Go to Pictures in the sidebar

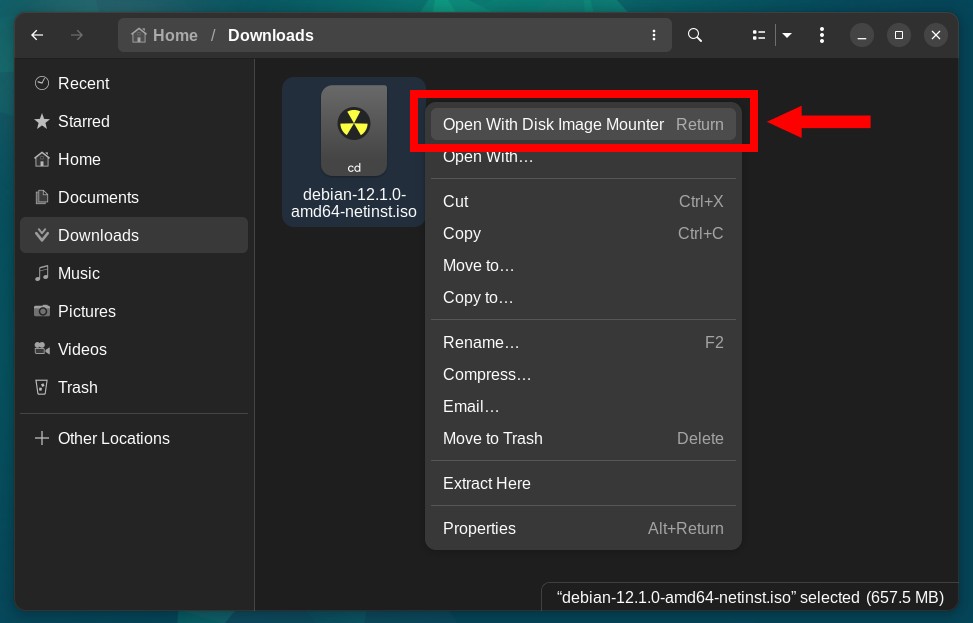coord(134,311)
